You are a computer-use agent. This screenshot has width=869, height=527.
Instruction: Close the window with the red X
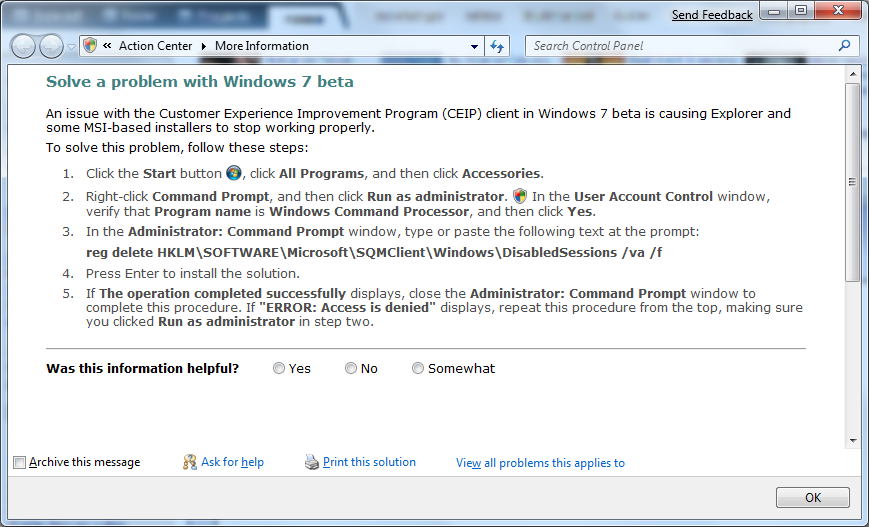pos(838,11)
